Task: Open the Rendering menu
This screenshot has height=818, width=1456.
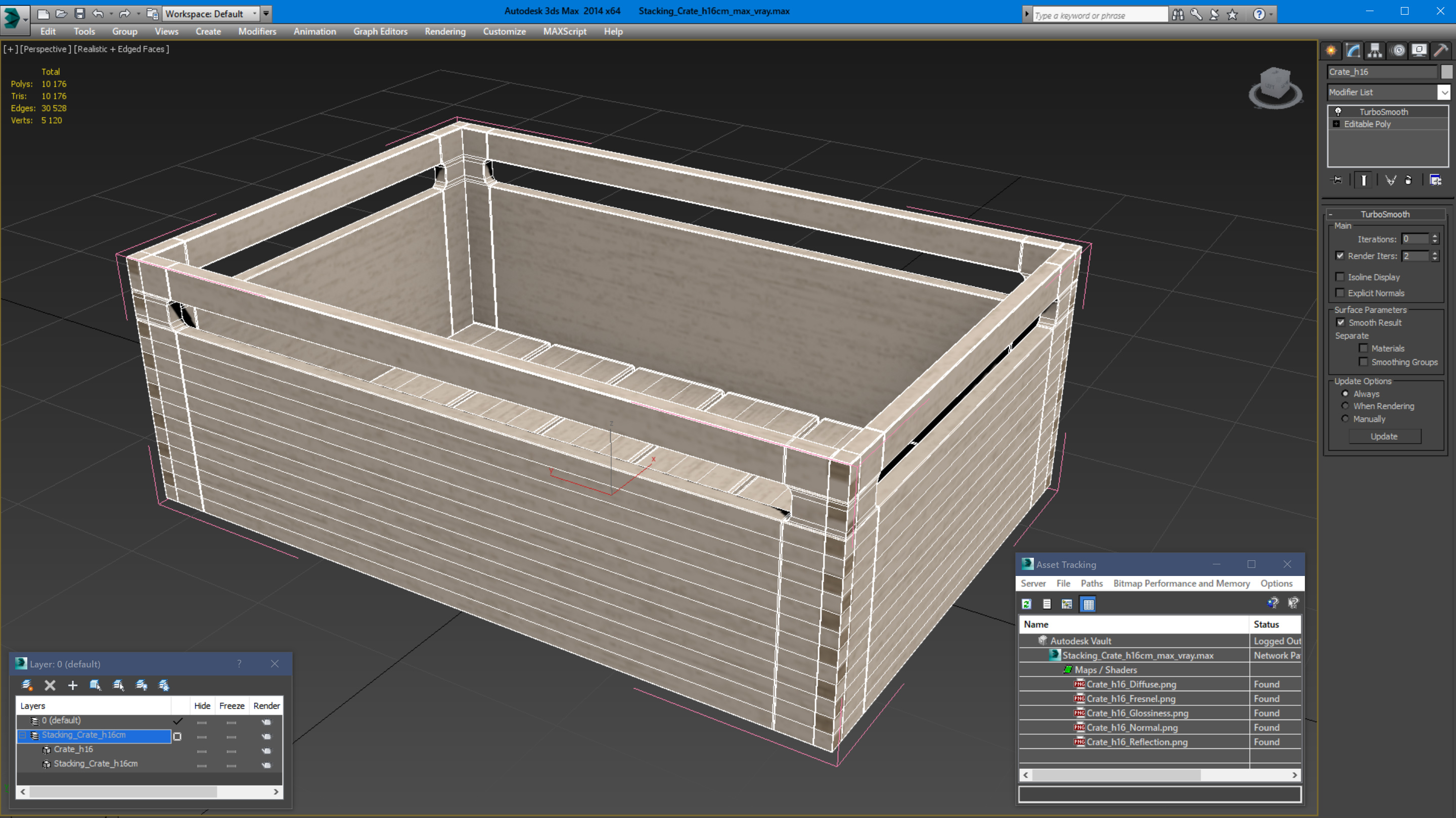Action: (445, 32)
